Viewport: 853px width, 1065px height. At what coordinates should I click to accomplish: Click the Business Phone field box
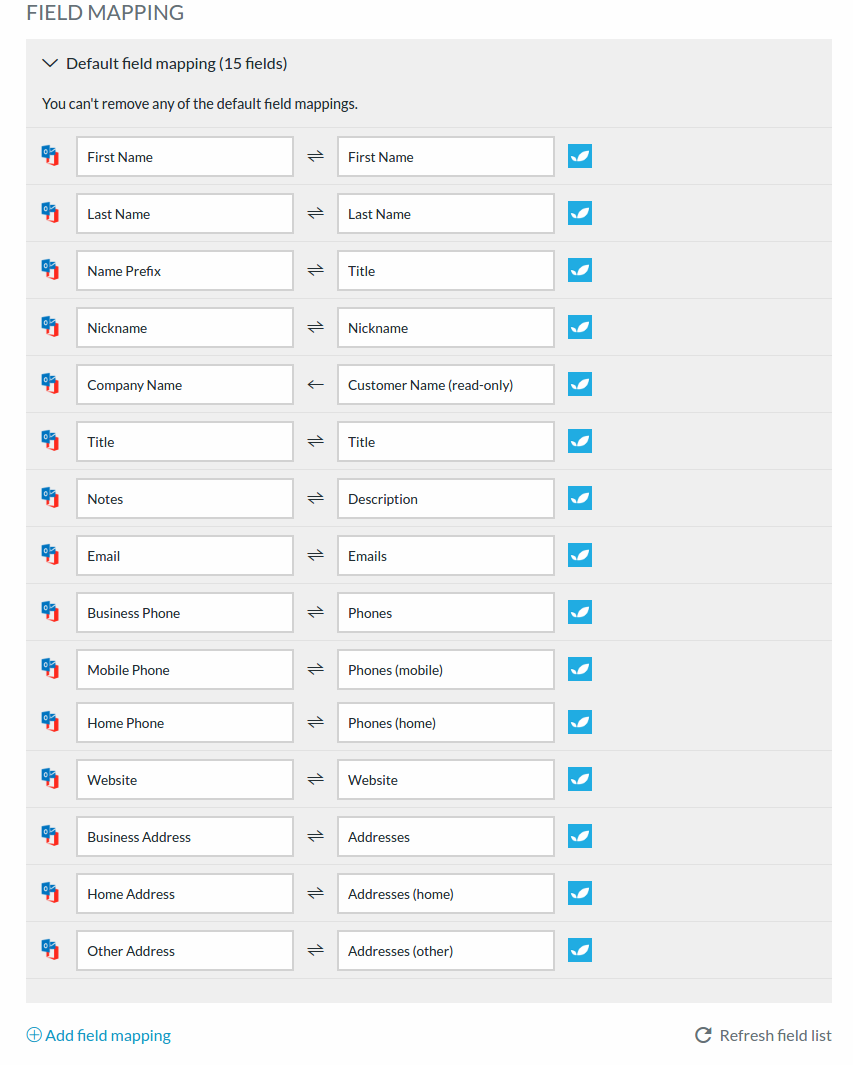(x=185, y=613)
